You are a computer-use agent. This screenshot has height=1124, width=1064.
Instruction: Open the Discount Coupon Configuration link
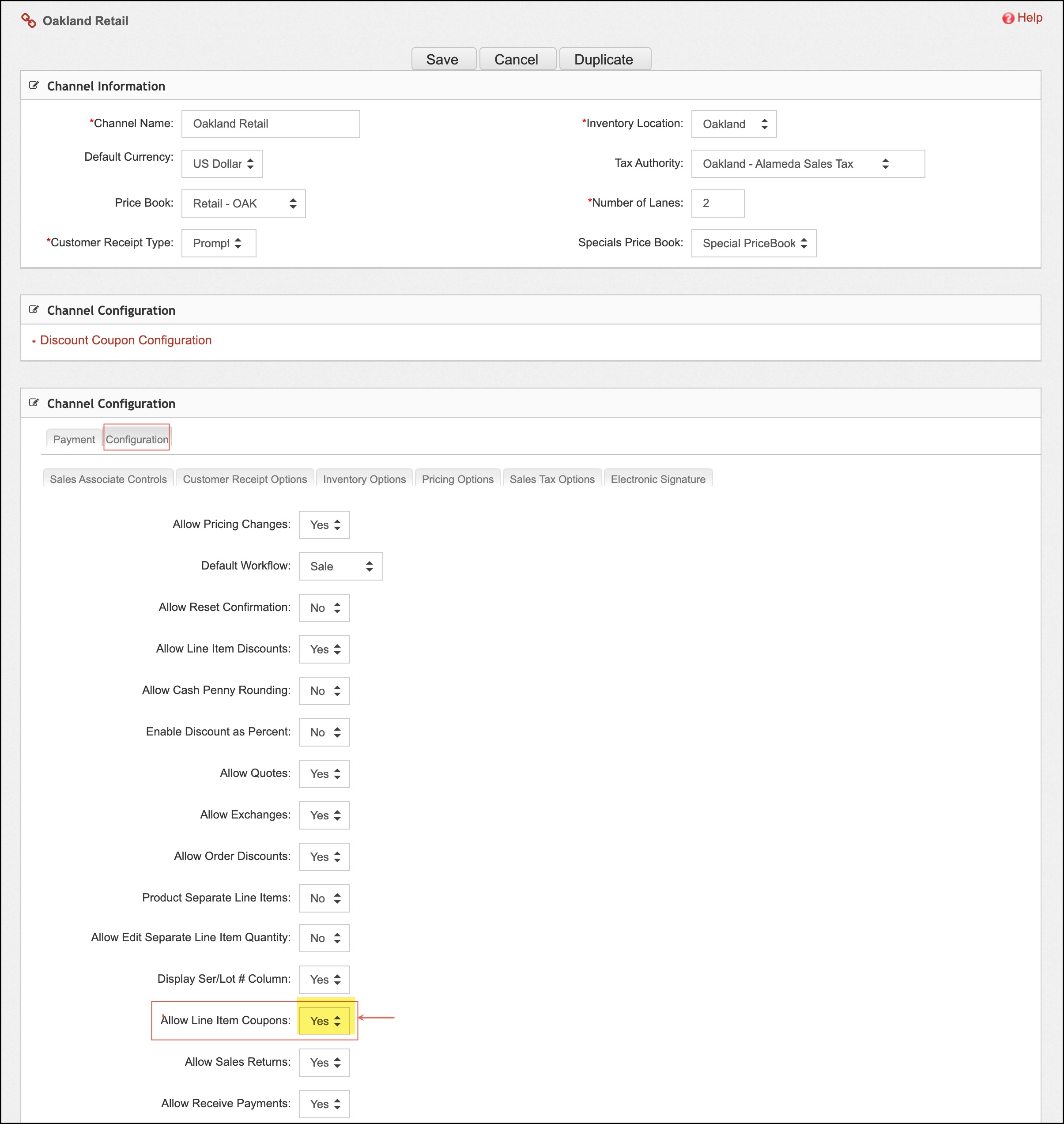coord(125,340)
